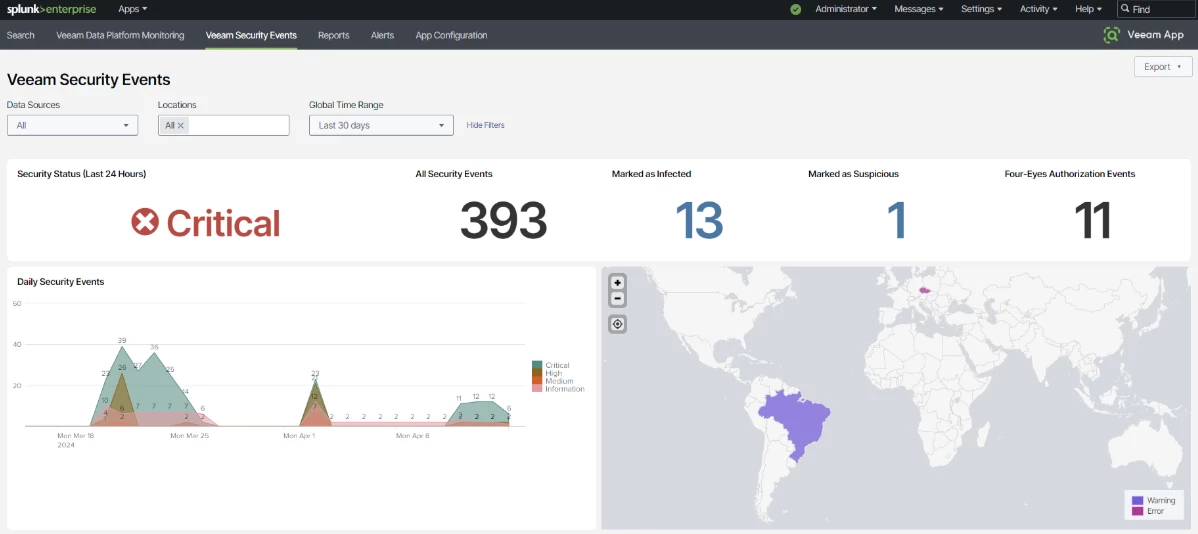1198x534 pixels.
Task: Go to the Search tab
Action: click(21, 35)
